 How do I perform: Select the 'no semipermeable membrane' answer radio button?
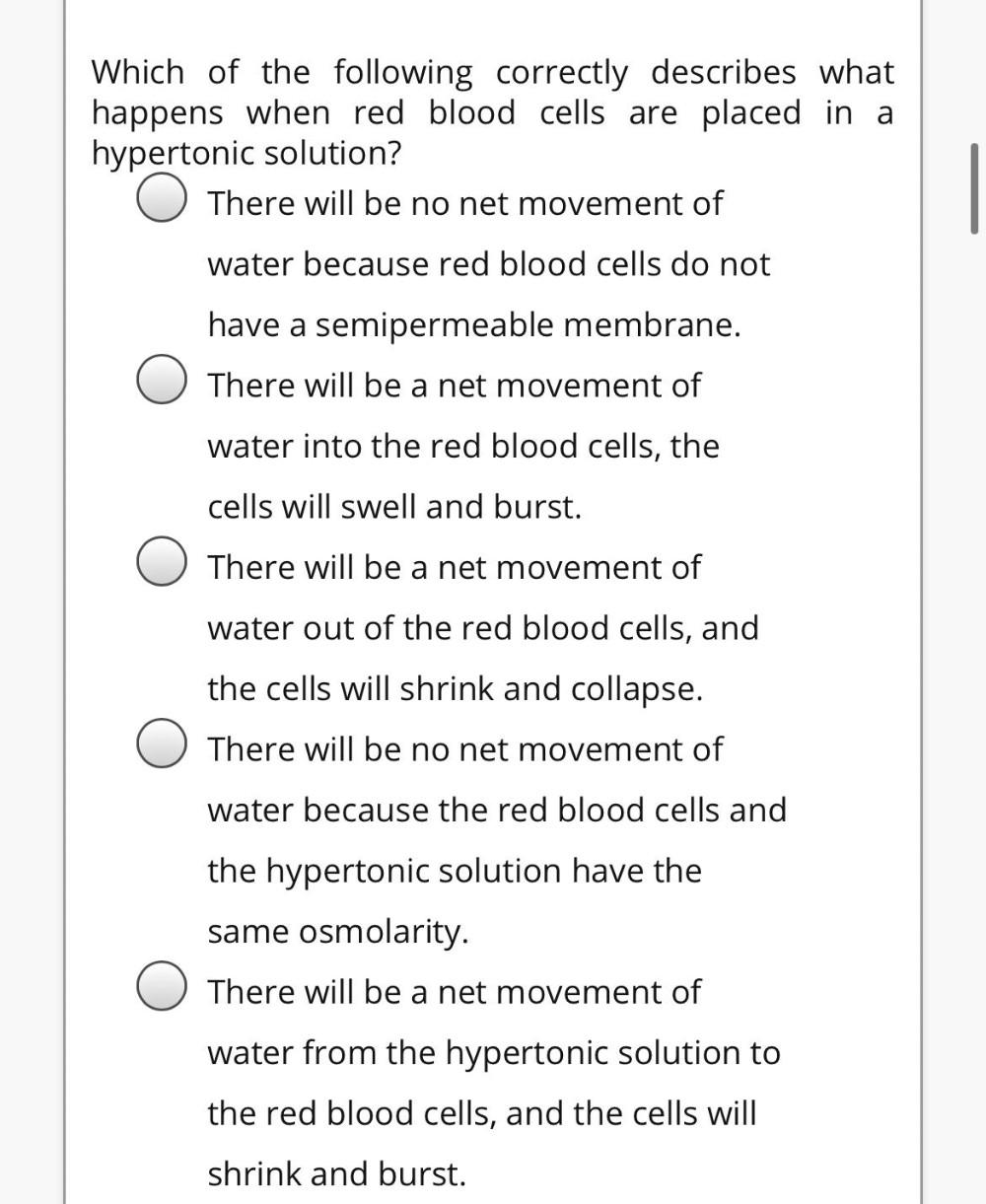coord(163,201)
